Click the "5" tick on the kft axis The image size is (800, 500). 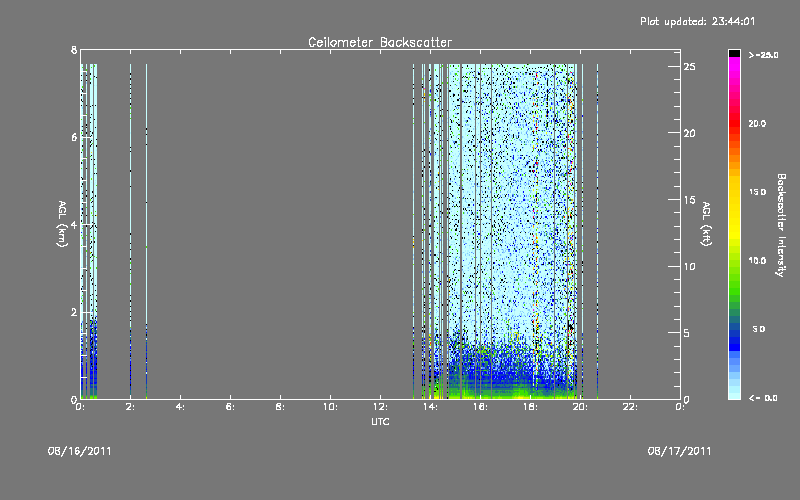(x=687, y=333)
